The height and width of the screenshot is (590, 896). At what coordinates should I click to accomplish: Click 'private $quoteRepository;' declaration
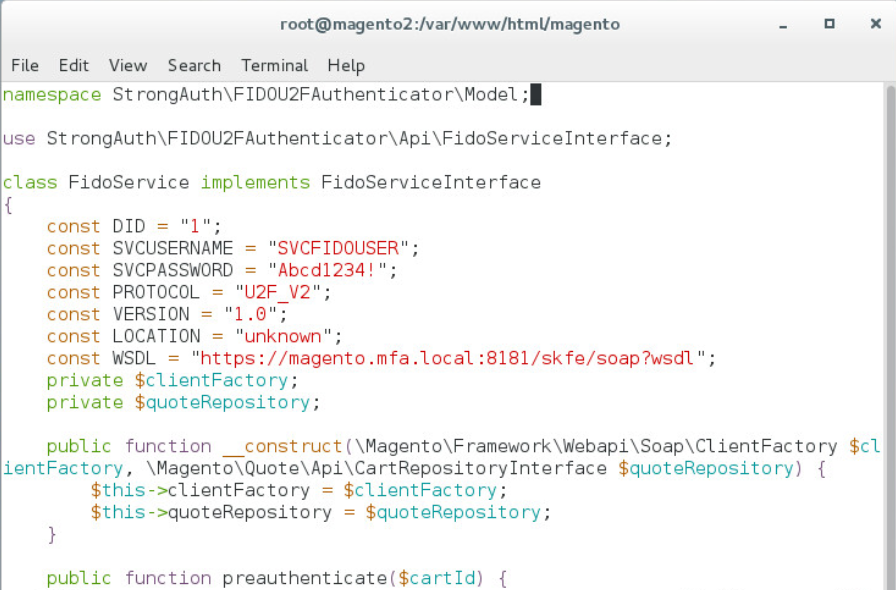(x=183, y=402)
